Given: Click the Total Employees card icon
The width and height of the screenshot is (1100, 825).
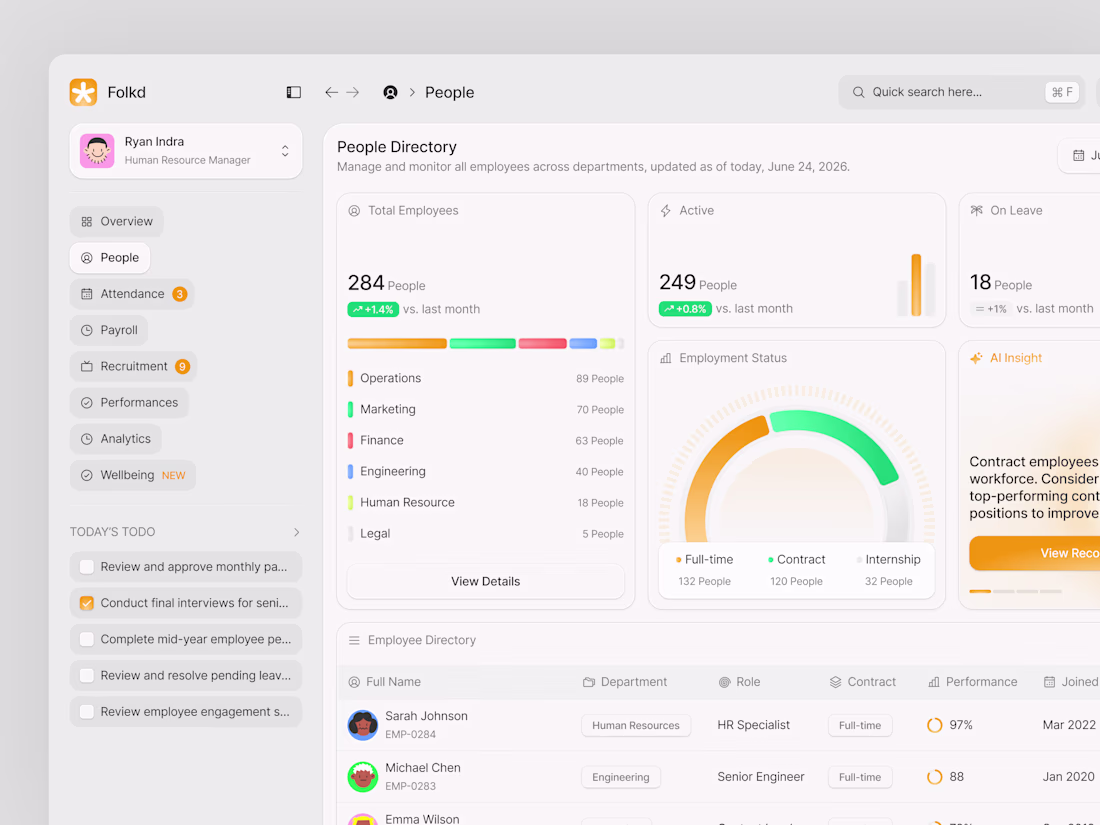Looking at the screenshot, I should (x=354, y=210).
